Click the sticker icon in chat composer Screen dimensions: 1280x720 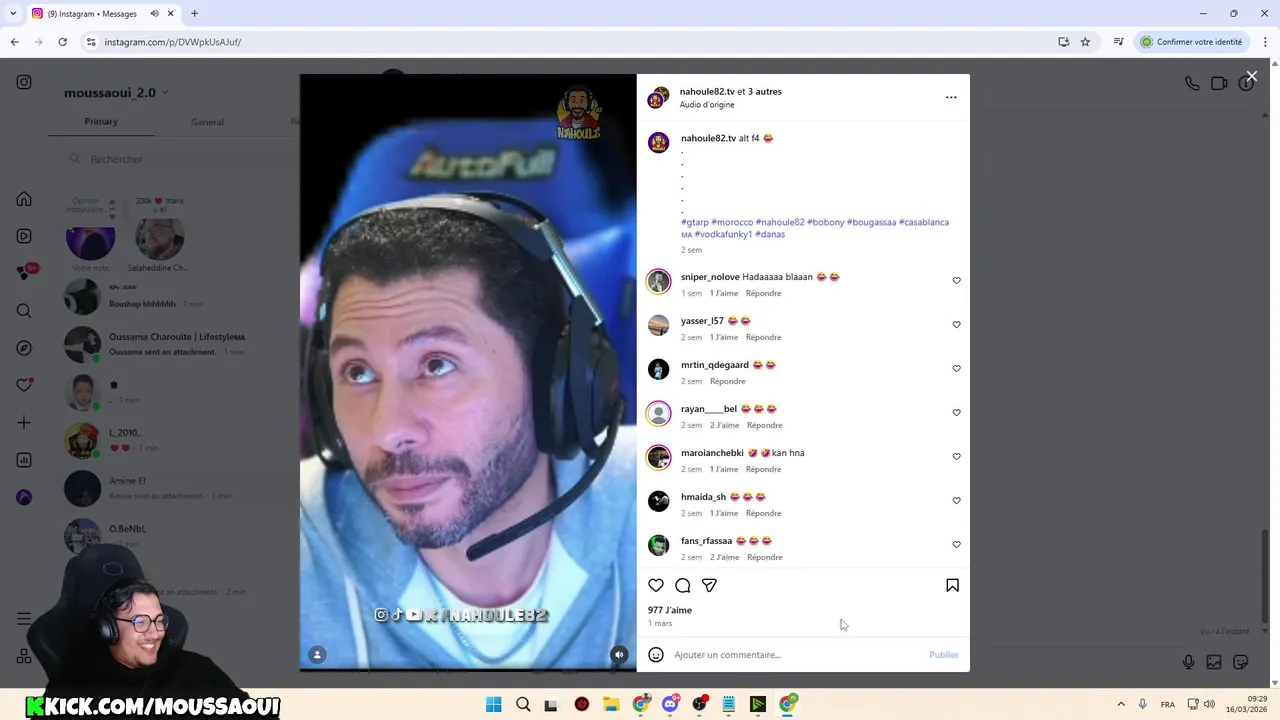(1241, 662)
